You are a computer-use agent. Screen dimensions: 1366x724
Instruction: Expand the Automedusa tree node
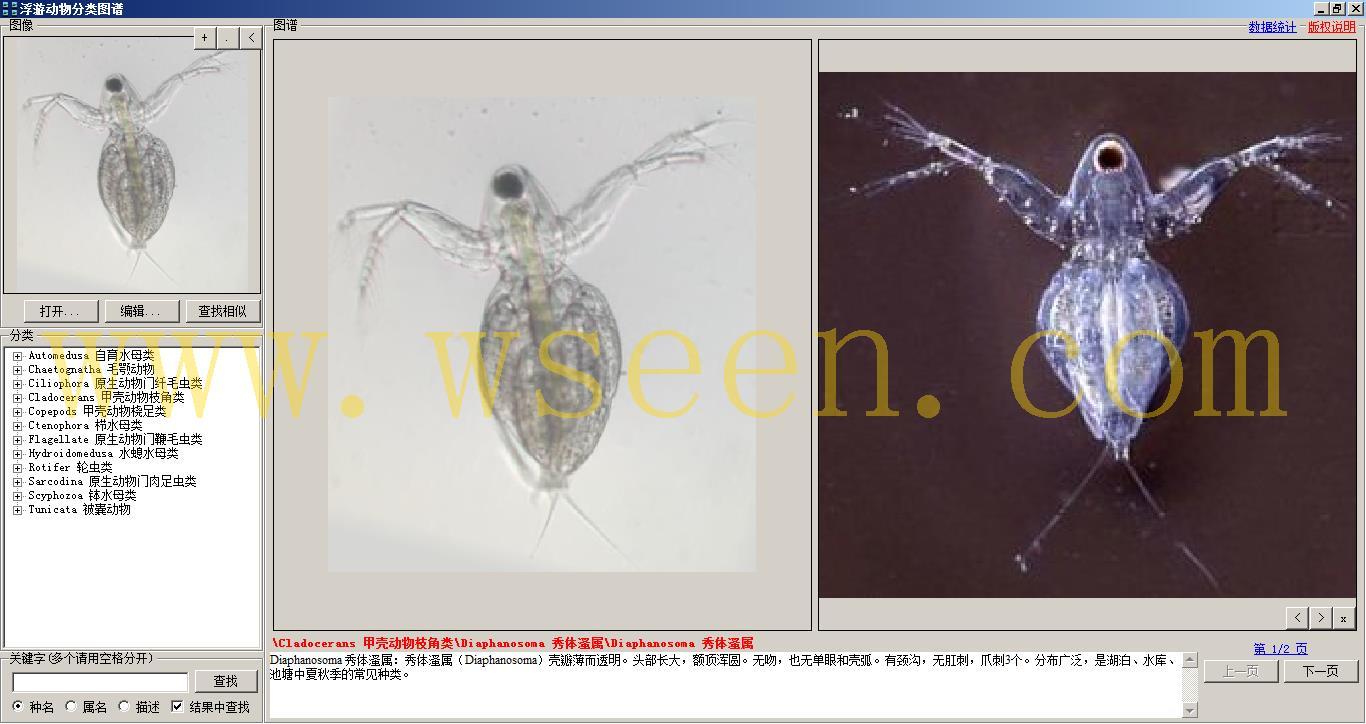click(17, 356)
